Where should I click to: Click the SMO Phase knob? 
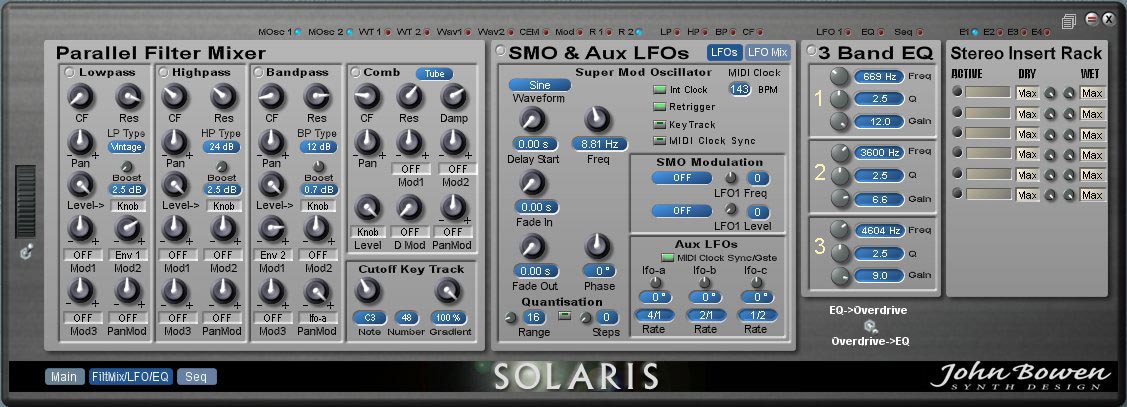(598, 247)
